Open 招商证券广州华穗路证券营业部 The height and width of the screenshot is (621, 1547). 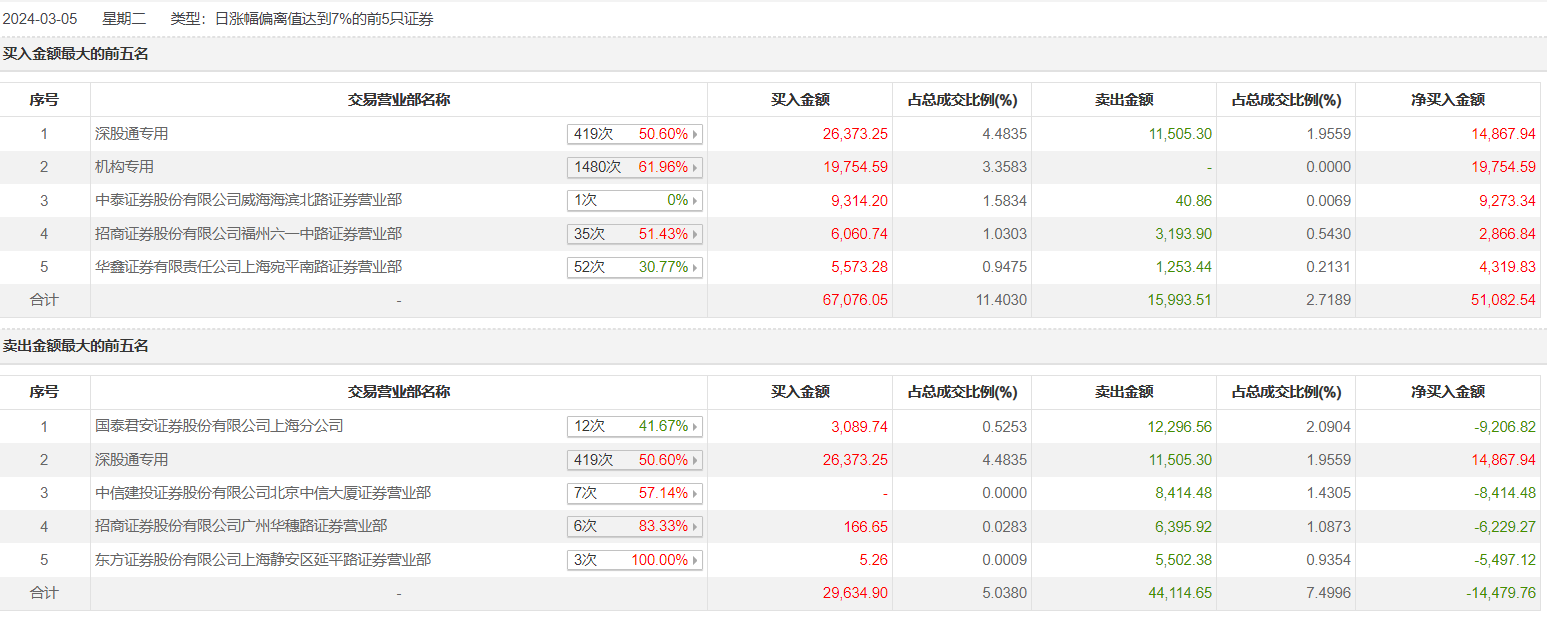(x=241, y=526)
